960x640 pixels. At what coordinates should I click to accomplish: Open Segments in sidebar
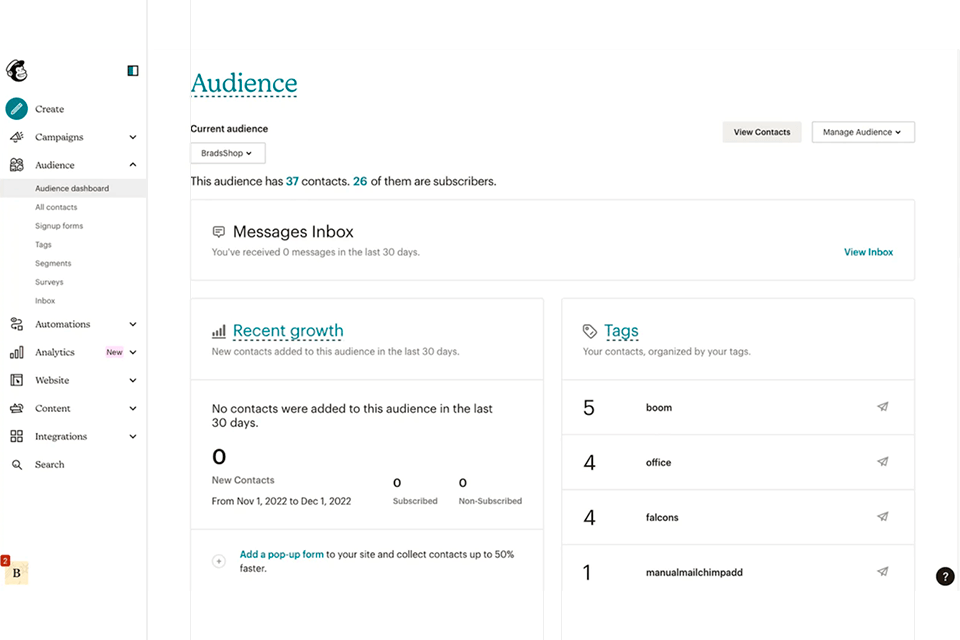click(x=53, y=263)
